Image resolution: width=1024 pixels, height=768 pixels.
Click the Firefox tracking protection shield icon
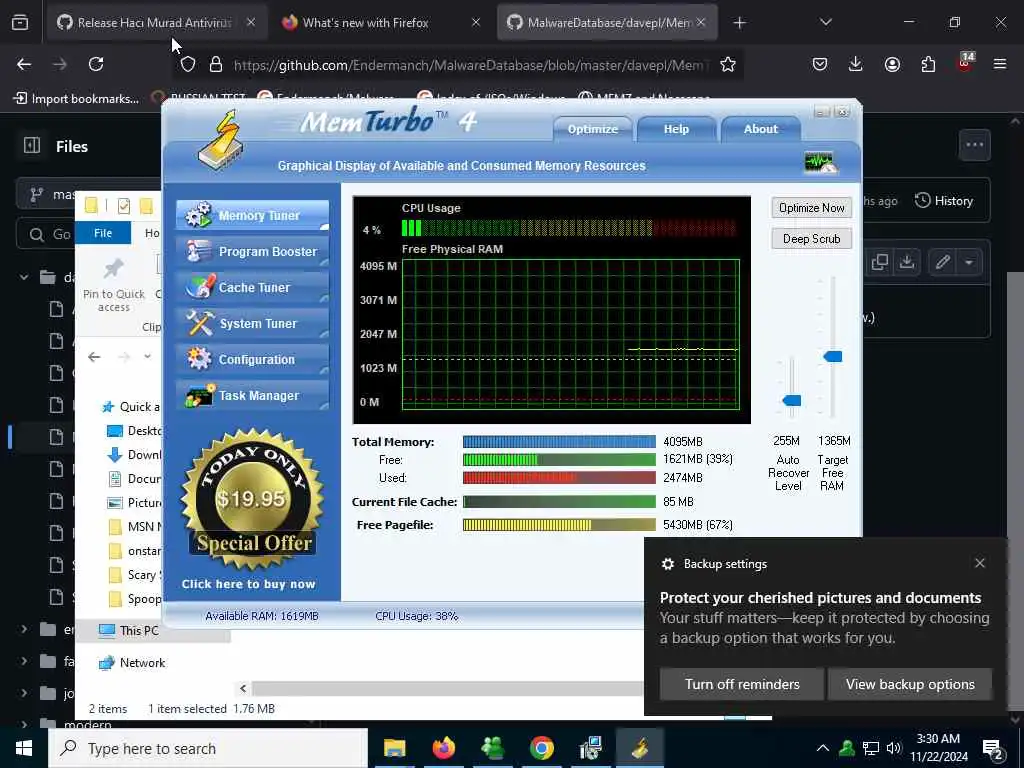188,64
